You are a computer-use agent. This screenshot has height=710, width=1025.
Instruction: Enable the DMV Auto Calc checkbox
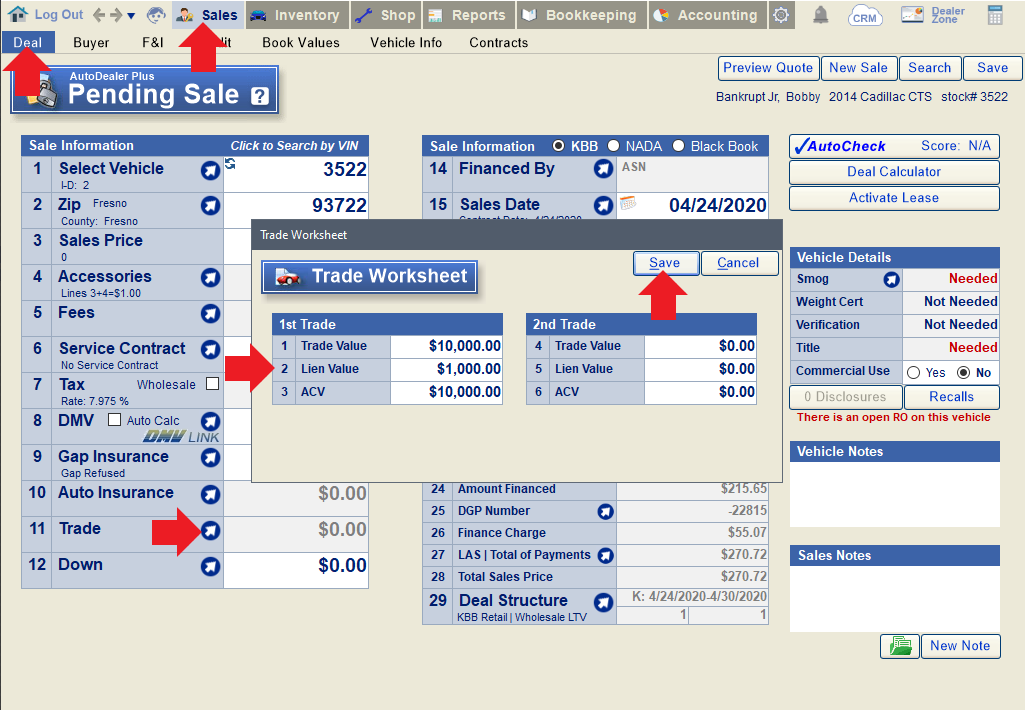click(114, 420)
